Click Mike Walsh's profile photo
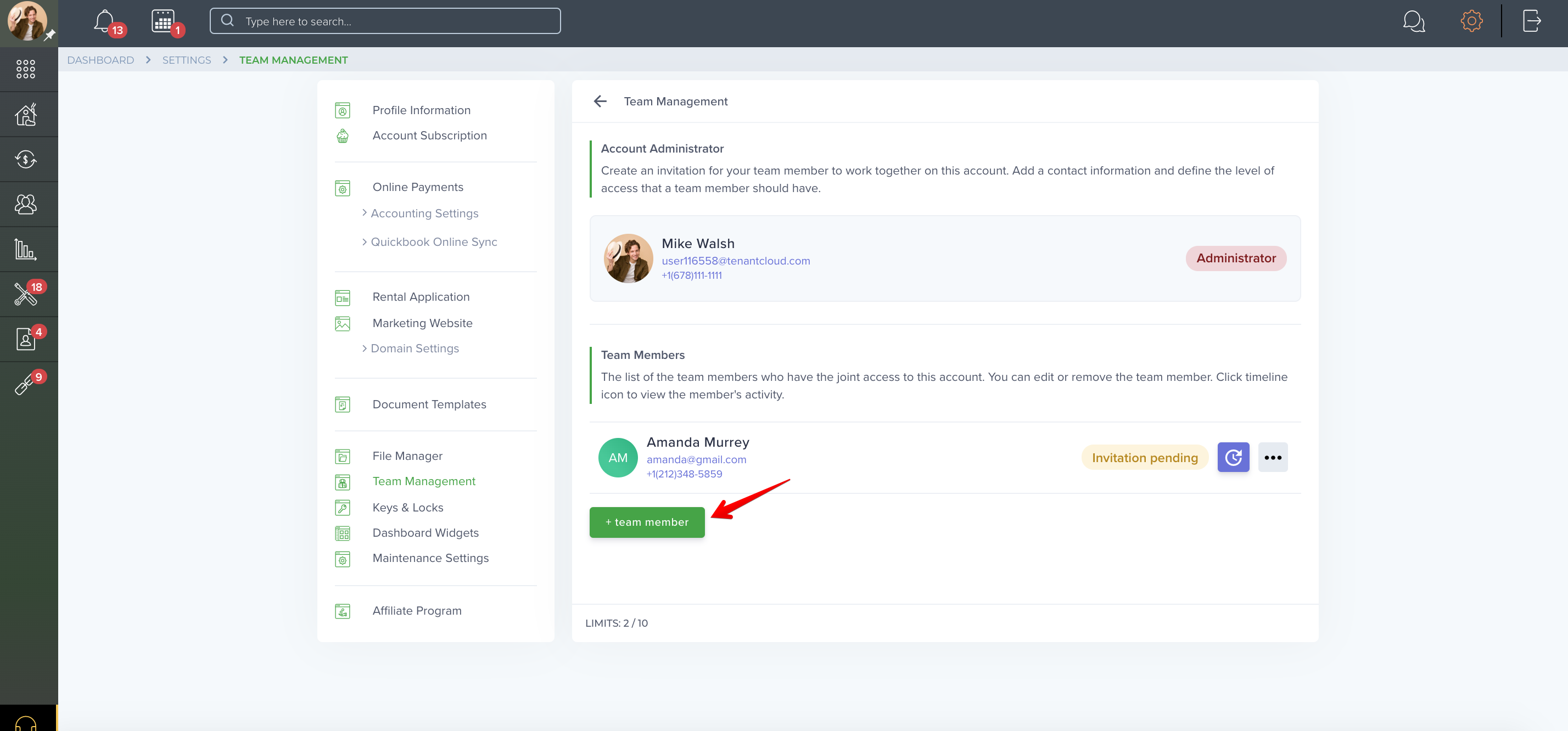 point(628,258)
